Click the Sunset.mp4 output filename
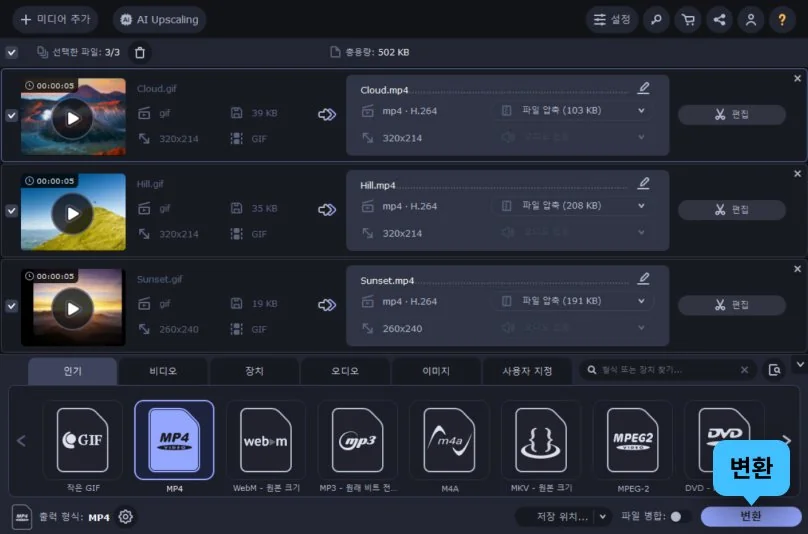 click(387, 281)
